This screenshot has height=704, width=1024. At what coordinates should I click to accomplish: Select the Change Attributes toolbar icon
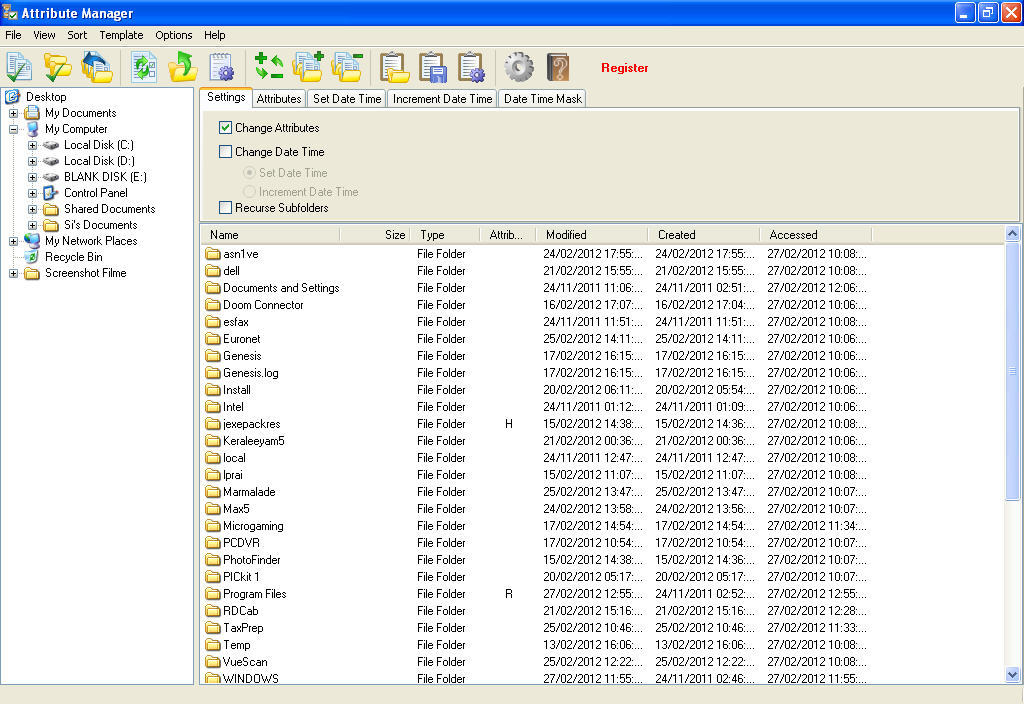pos(20,67)
